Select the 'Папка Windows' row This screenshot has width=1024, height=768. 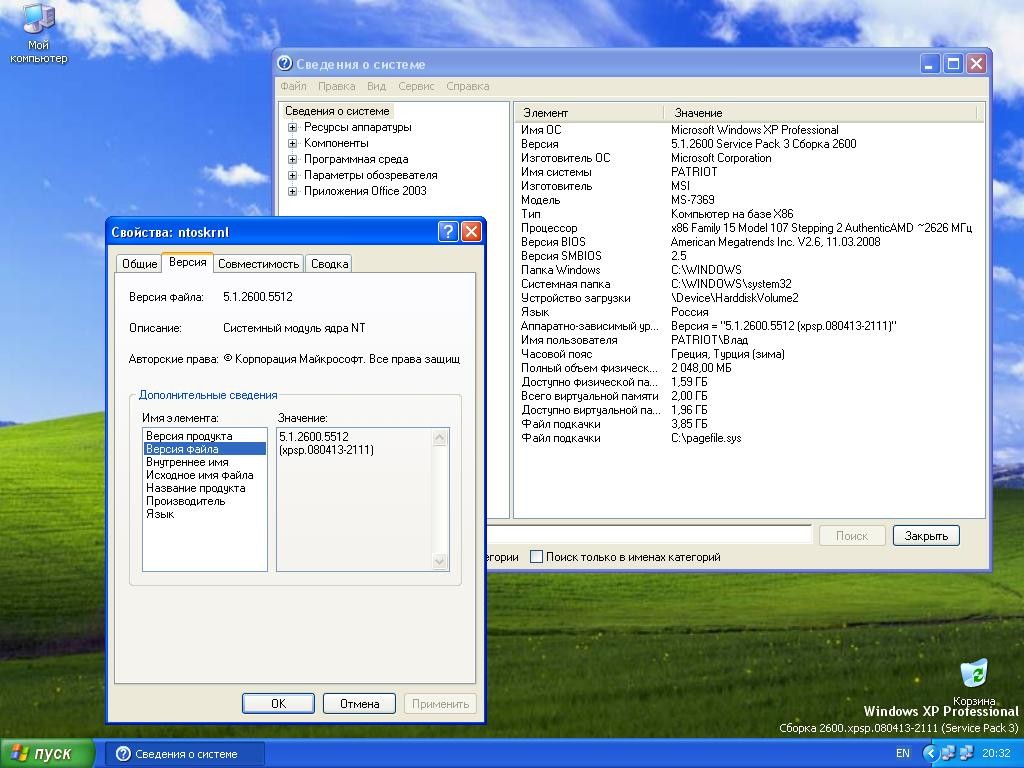coord(749,270)
